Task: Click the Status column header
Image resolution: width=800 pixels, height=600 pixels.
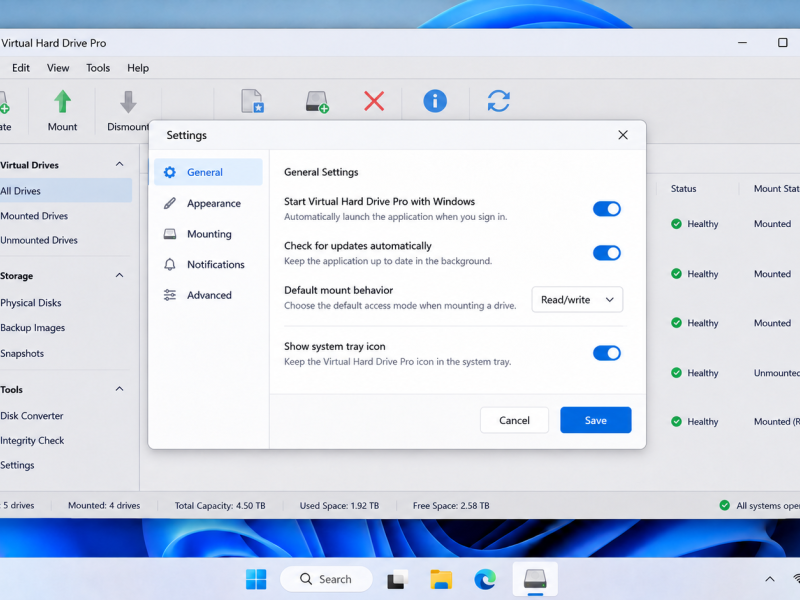Action: (x=683, y=189)
